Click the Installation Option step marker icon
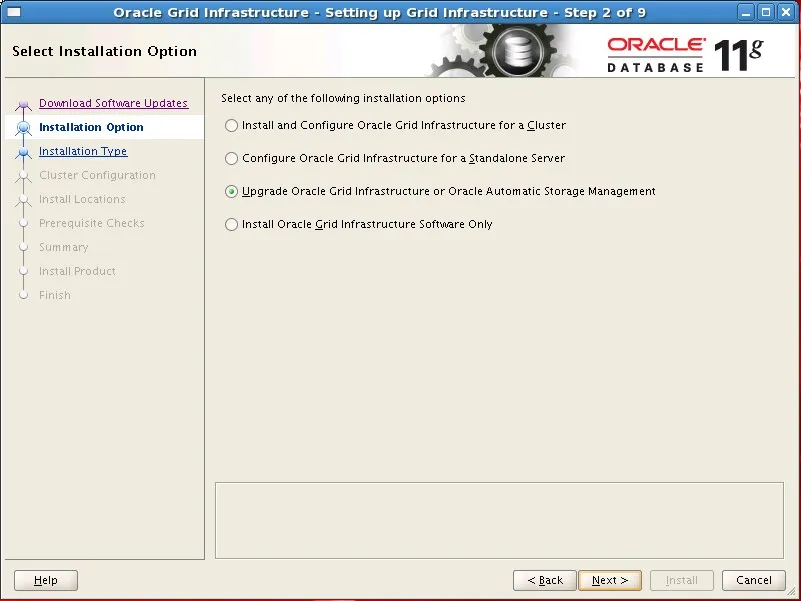The width and height of the screenshot is (801, 601). tap(23, 127)
